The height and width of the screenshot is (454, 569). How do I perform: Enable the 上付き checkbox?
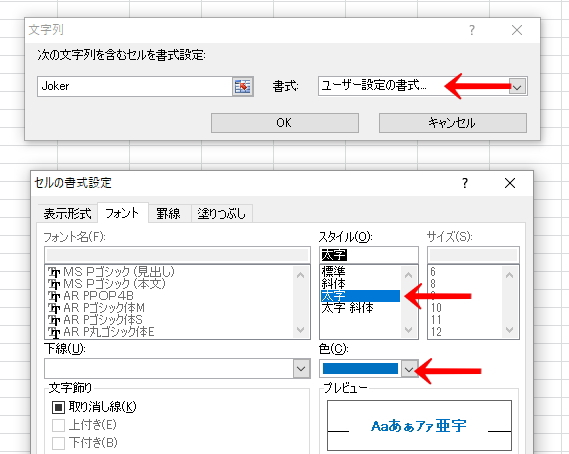[x=58, y=425]
